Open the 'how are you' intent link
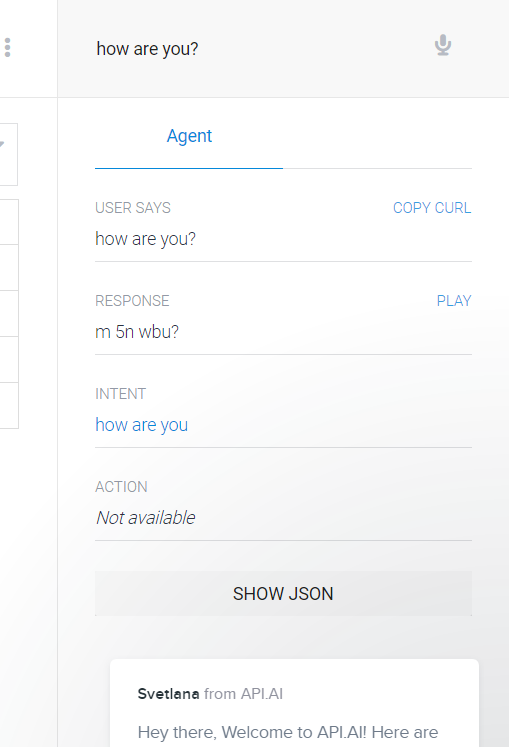Viewport: 509px width, 747px height. tap(142, 424)
